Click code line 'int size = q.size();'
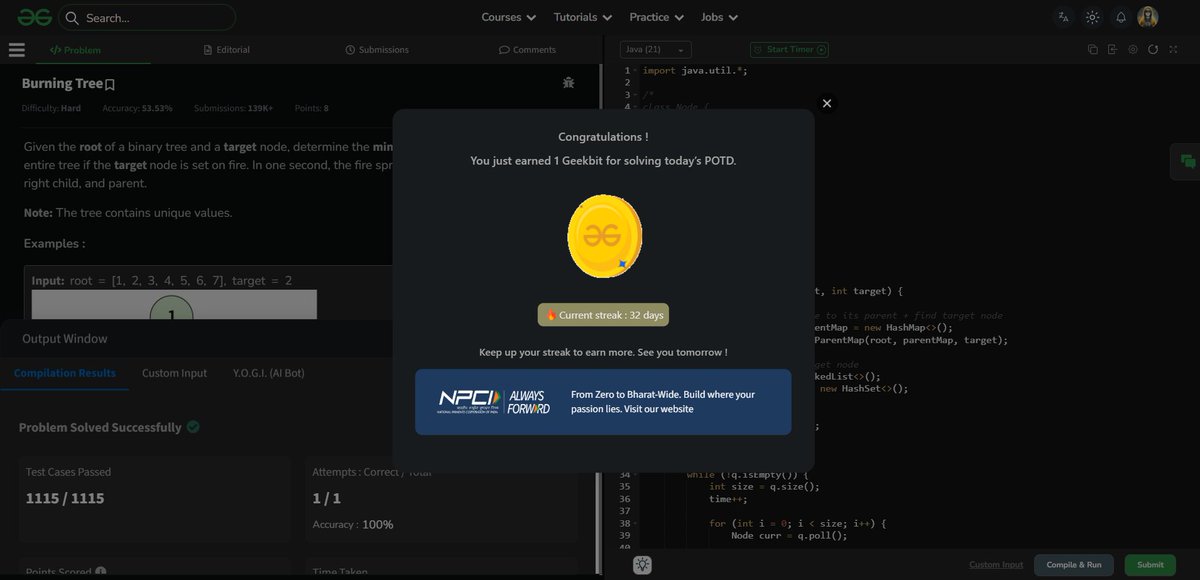Image resolution: width=1200 pixels, height=580 pixels. pos(765,487)
